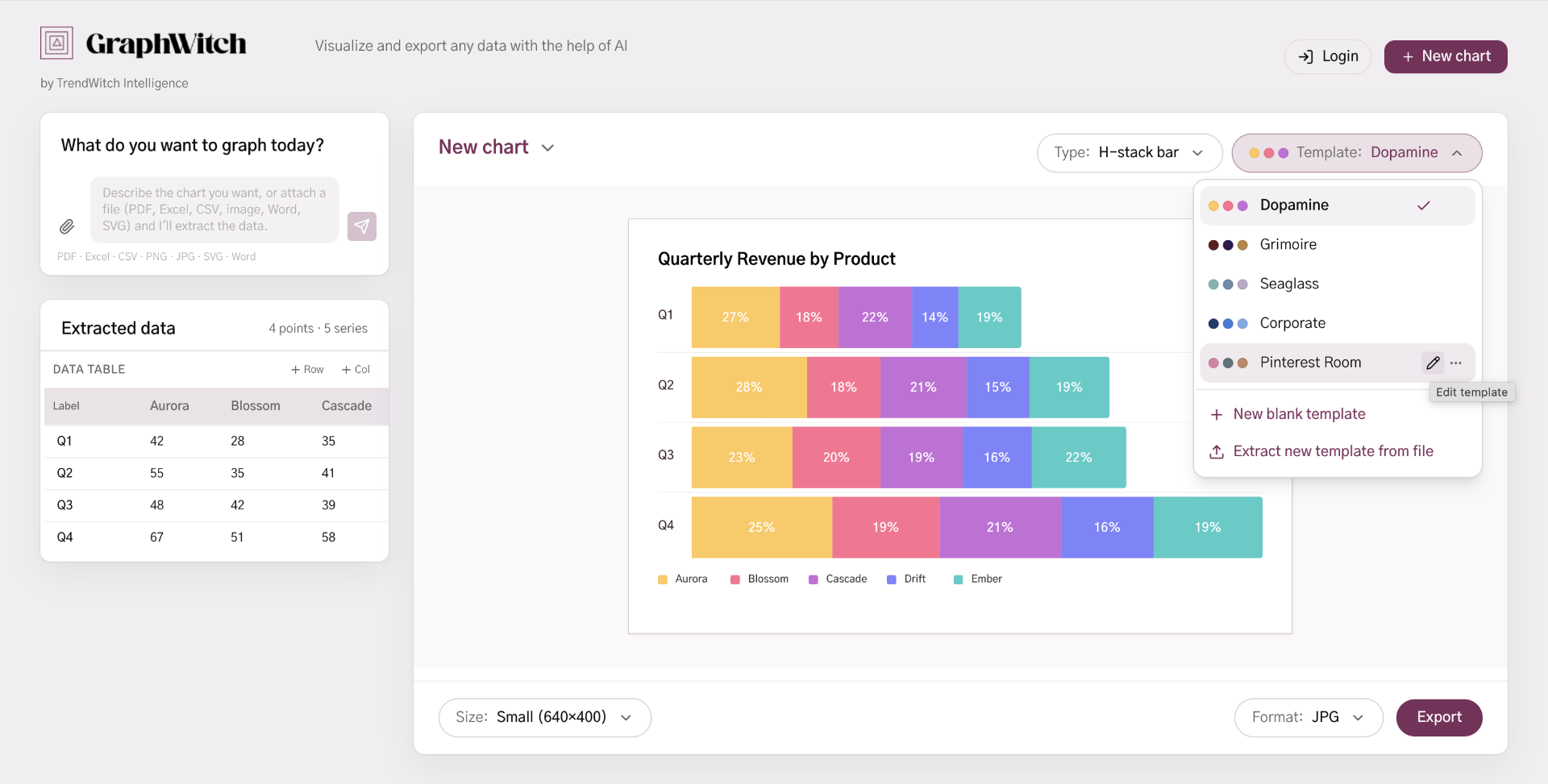The image size is (1548, 784).
Task: Open the three-dots menu on Pinterest Room
Action: click(x=1456, y=363)
